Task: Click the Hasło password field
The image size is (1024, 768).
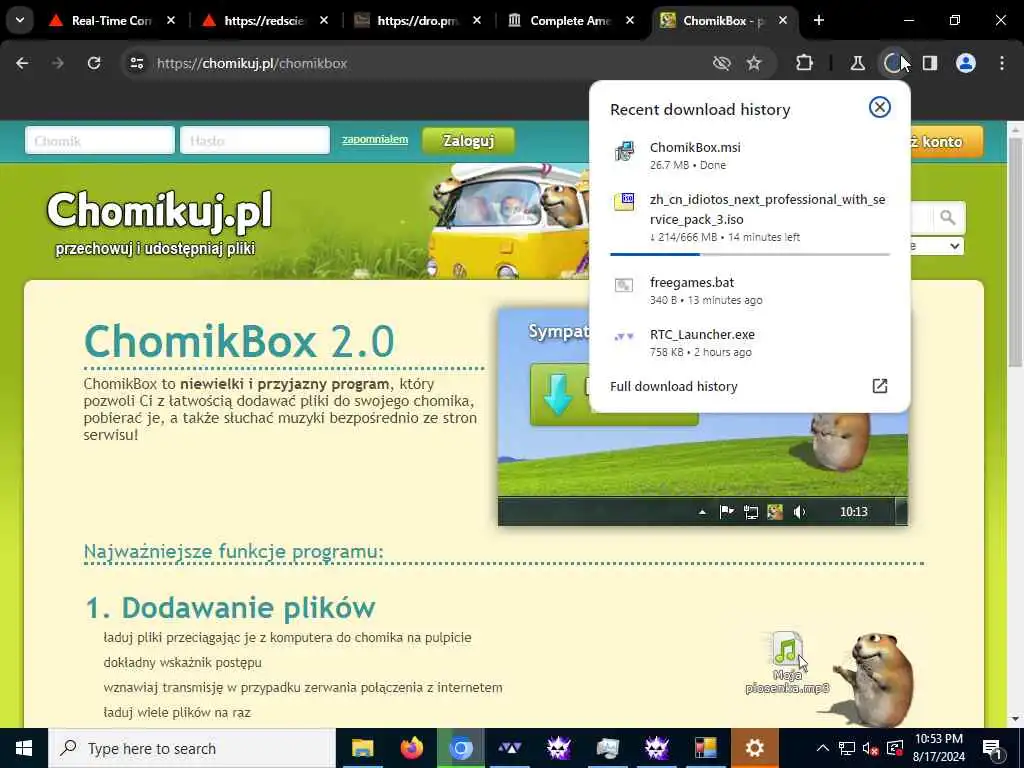Action: click(255, 140)
